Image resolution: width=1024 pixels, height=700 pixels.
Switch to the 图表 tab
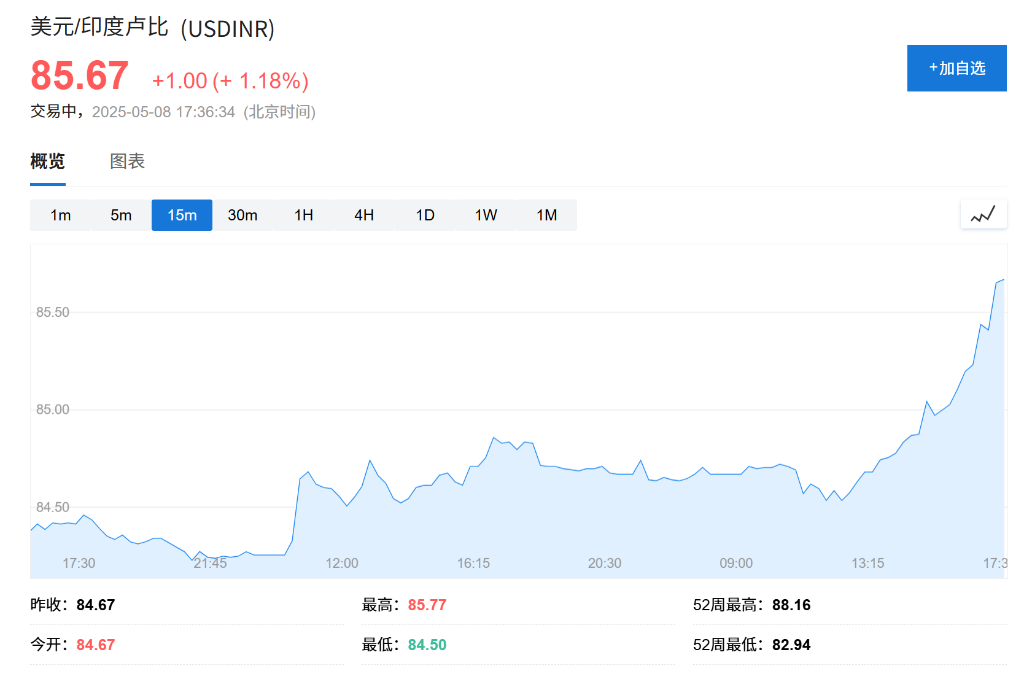click(127, 161)
